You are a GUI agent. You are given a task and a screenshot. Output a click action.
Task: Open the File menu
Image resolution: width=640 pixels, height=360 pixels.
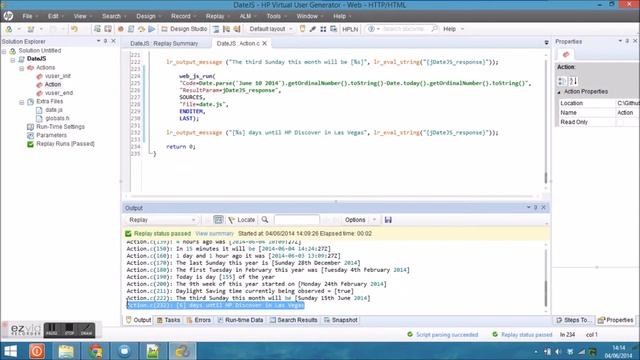(27, 16)
